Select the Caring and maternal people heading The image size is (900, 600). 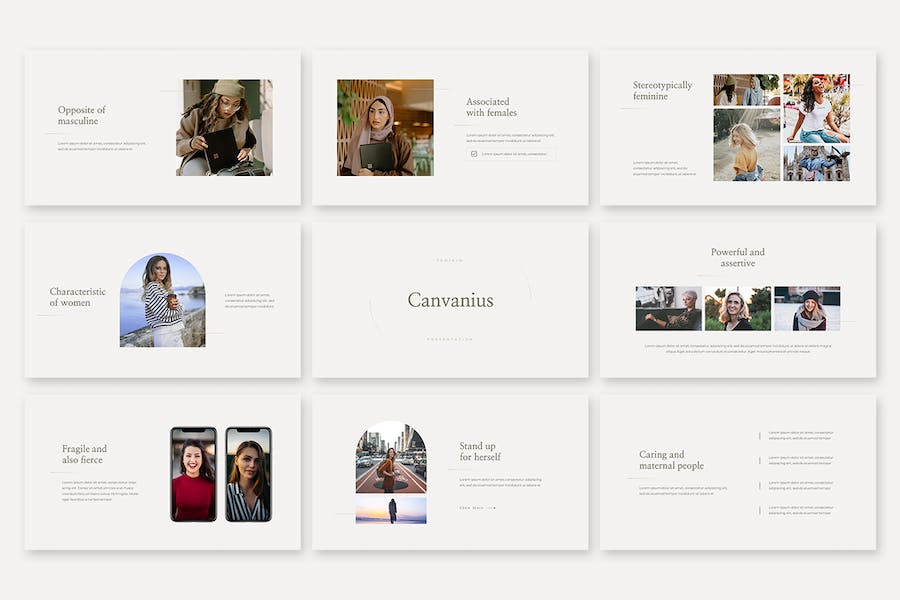coord(671,460)
